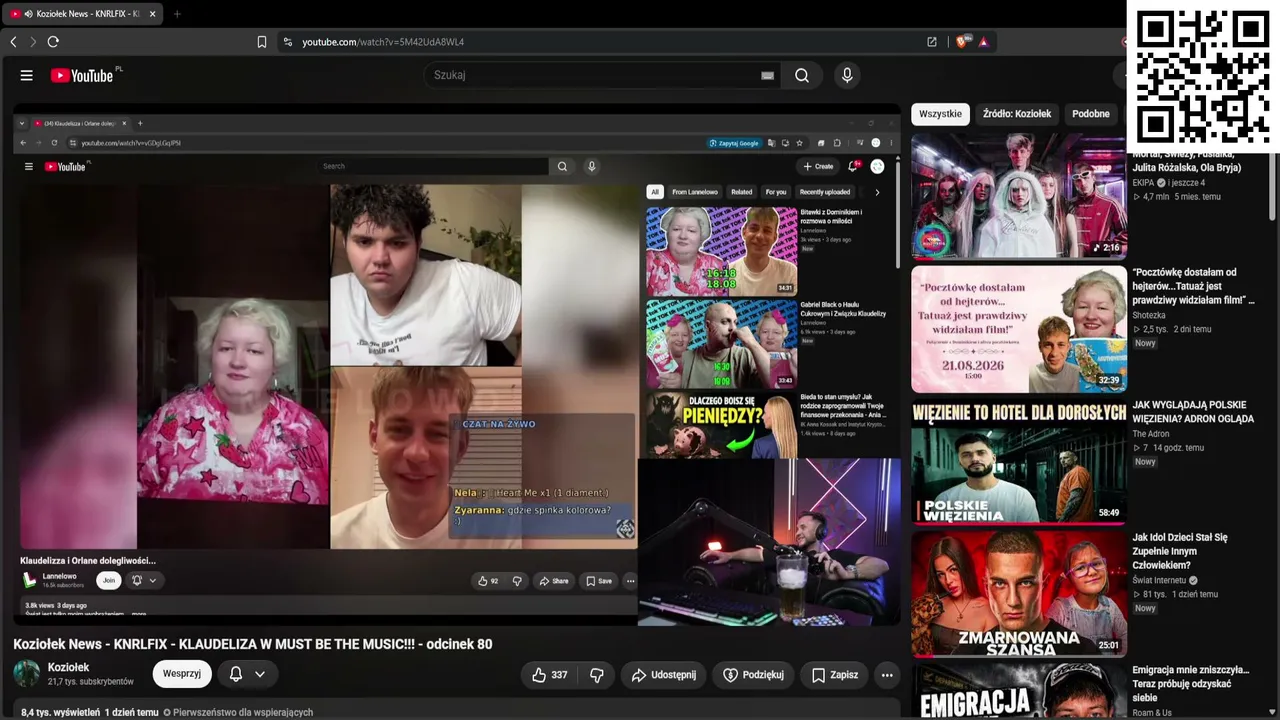Open Brave Rewards triangle icon
1280x720 pixels.
984,42
